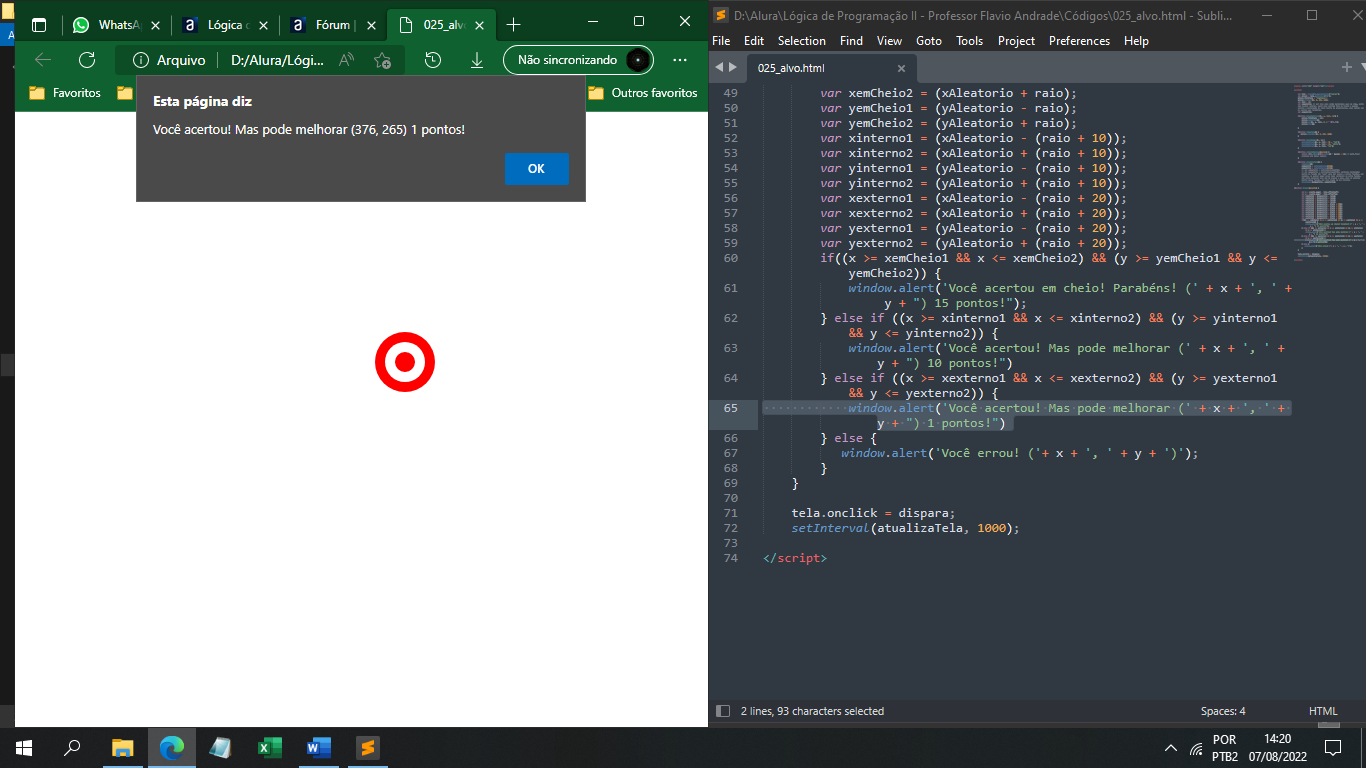Open the Outros favoritos folder
Screen dimensions: 1366x768
[x=642, y=93]
